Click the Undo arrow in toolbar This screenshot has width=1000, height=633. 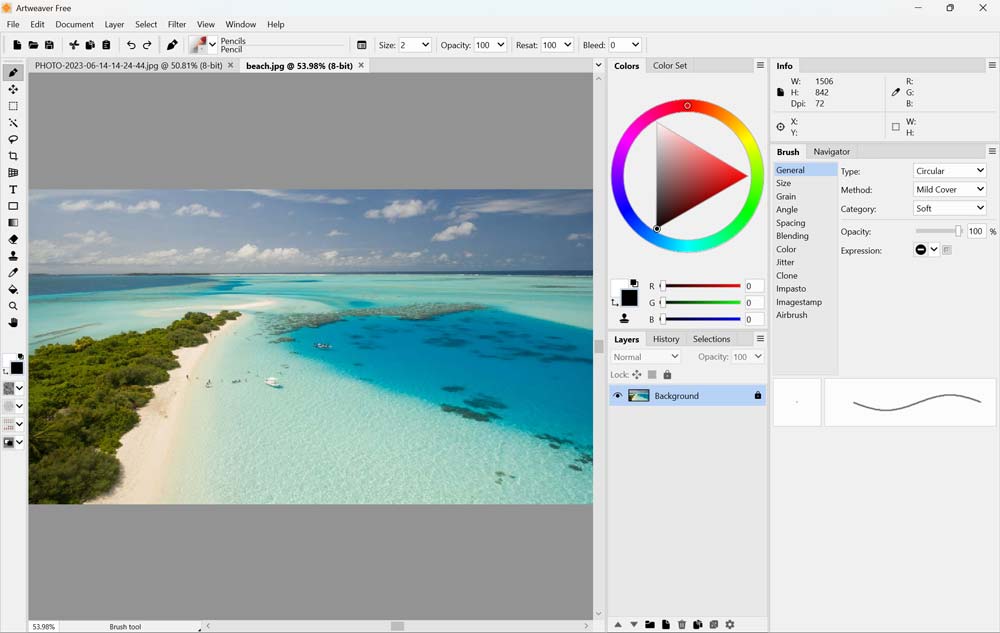131,45
